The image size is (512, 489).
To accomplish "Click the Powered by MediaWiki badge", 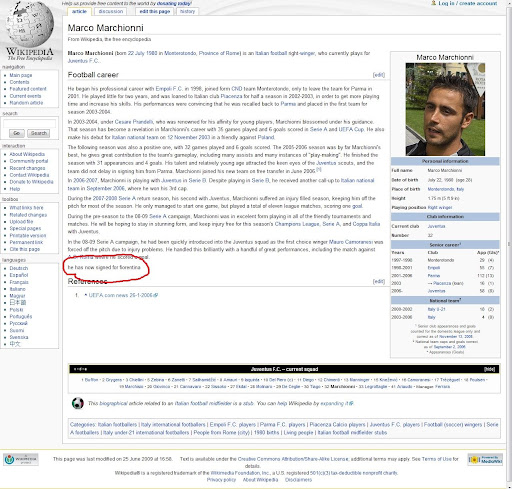I will pos(485,460).
